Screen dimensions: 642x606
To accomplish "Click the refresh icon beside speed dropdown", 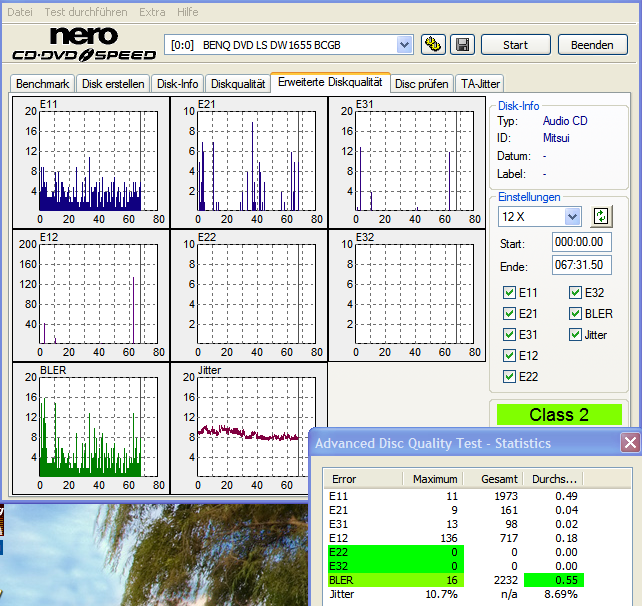I will [x=601, y=216].
